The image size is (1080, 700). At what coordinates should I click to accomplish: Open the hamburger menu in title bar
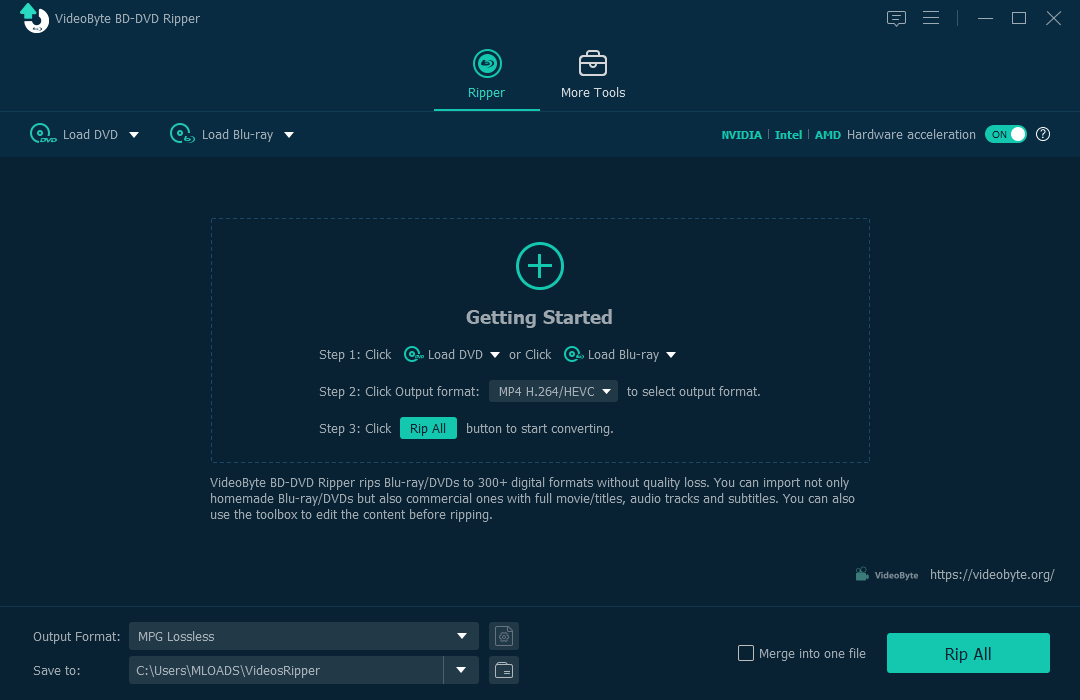(x=931, y=18)
